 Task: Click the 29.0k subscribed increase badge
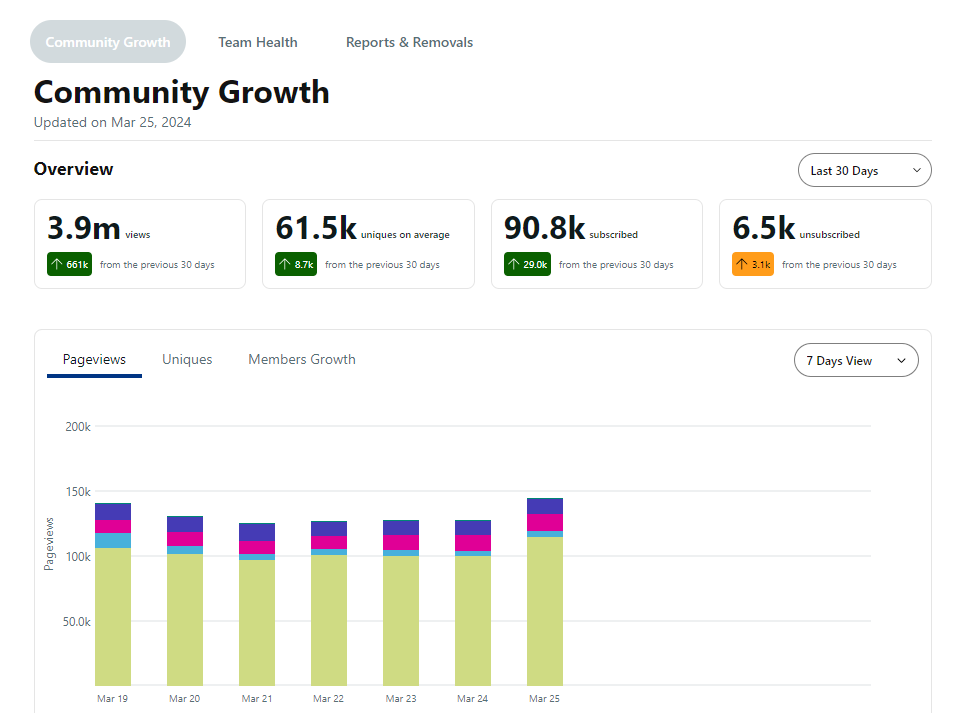pos(528,264)
